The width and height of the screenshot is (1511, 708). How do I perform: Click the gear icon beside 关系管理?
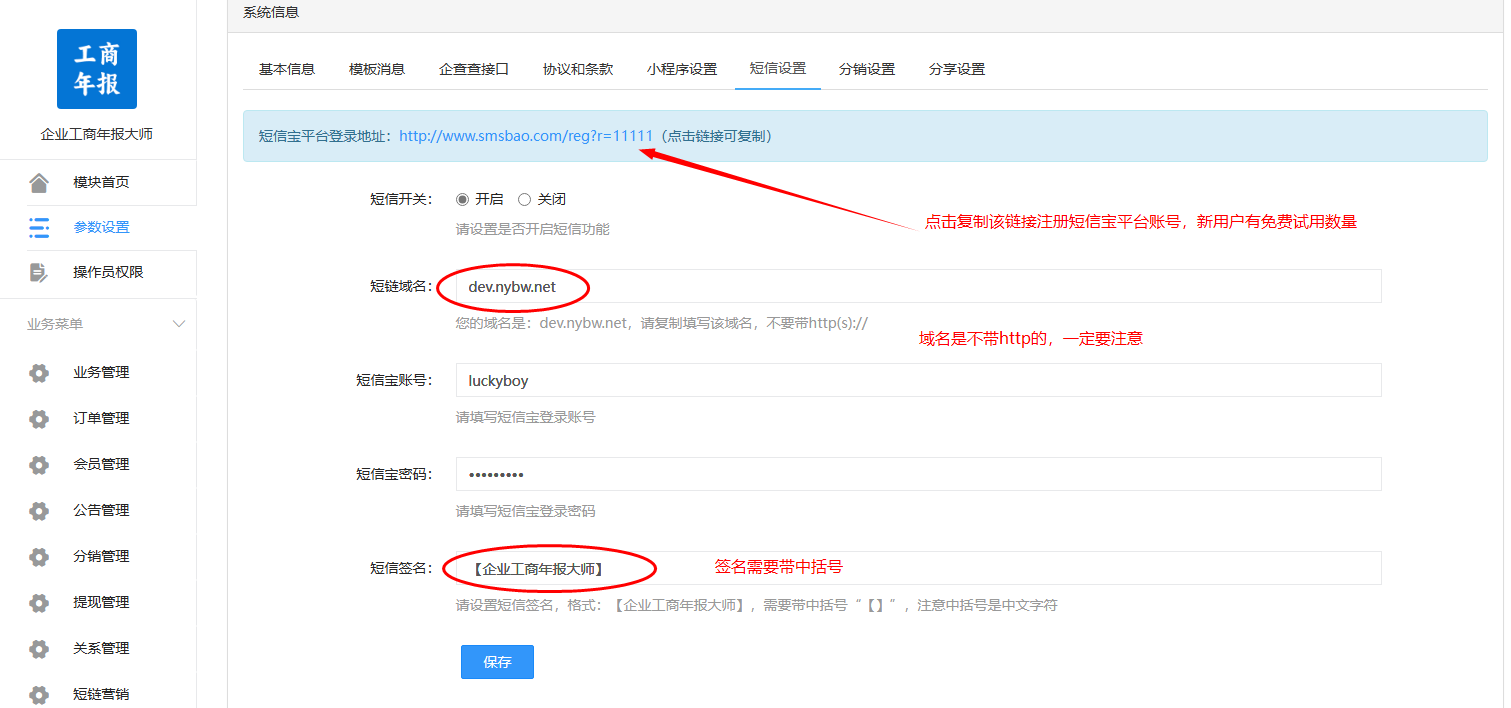pyautogui.click(x=39, y=649)
